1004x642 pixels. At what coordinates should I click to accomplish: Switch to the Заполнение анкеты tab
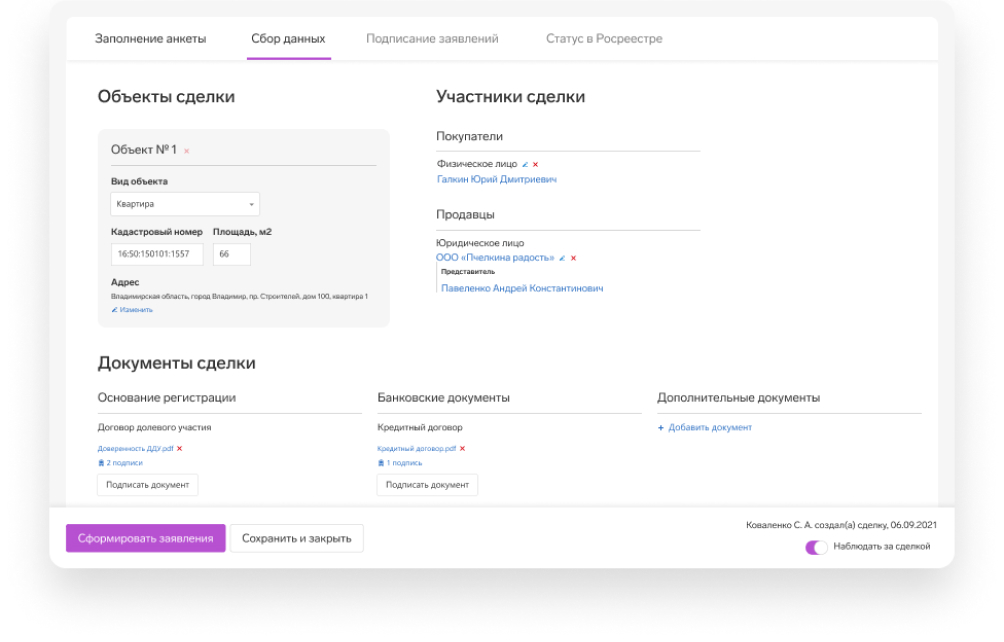click(x=150, y=39)
